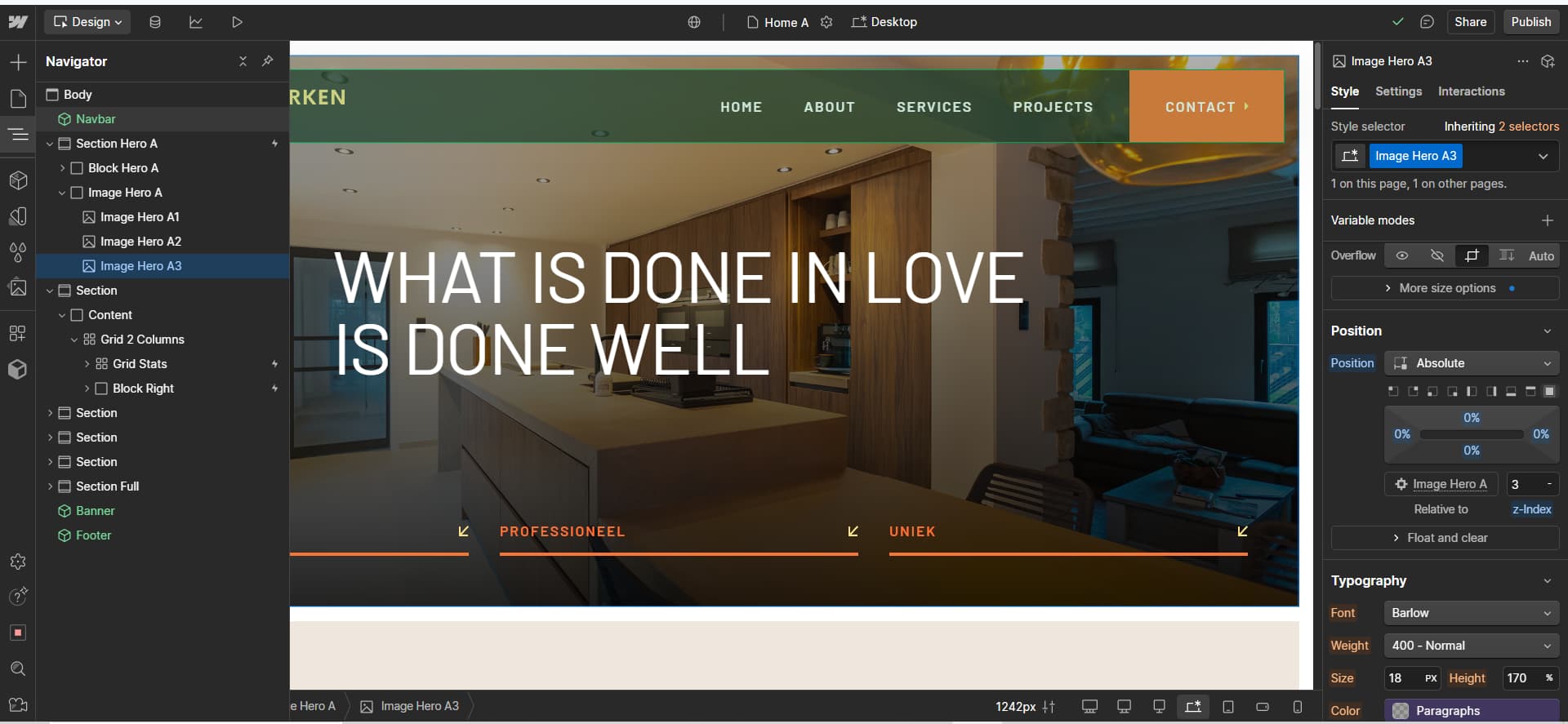The image size is (1568, 724).
Task: Select the mobile portrait breakpoint icon
Action: [1298, 707]
